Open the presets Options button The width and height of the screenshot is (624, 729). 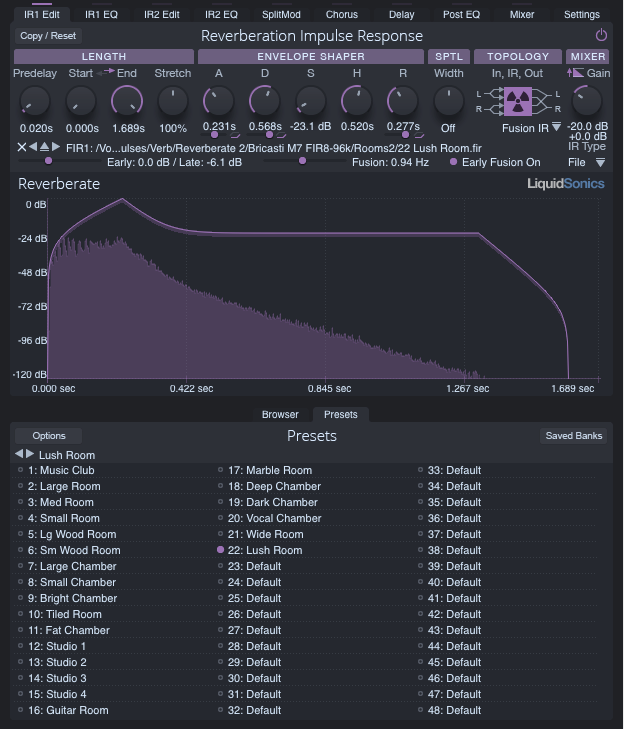pos(49,436)
